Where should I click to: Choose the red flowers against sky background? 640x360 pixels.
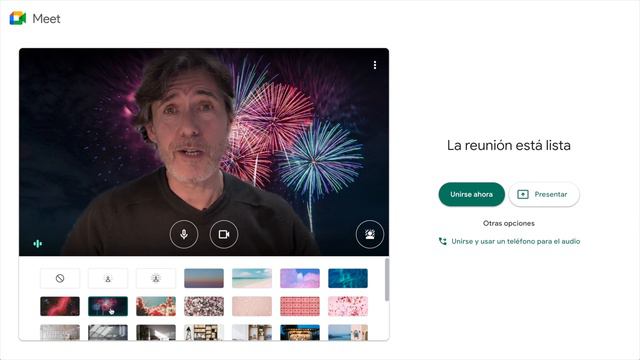point(156,306)
